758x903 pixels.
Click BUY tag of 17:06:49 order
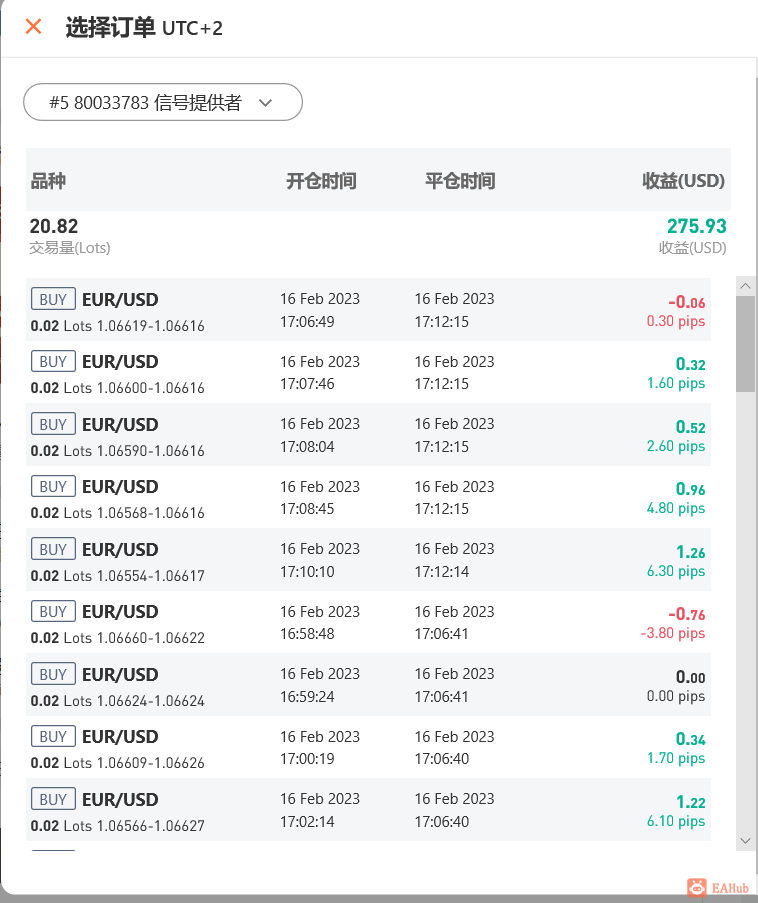[53, 299]
